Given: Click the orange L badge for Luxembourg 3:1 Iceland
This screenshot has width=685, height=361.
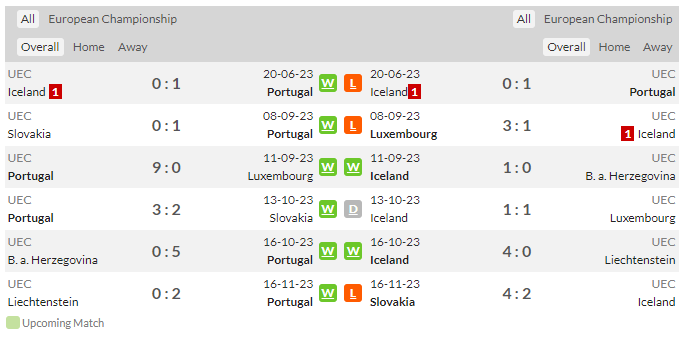Looking at the screenshot, I should (353, 125).
